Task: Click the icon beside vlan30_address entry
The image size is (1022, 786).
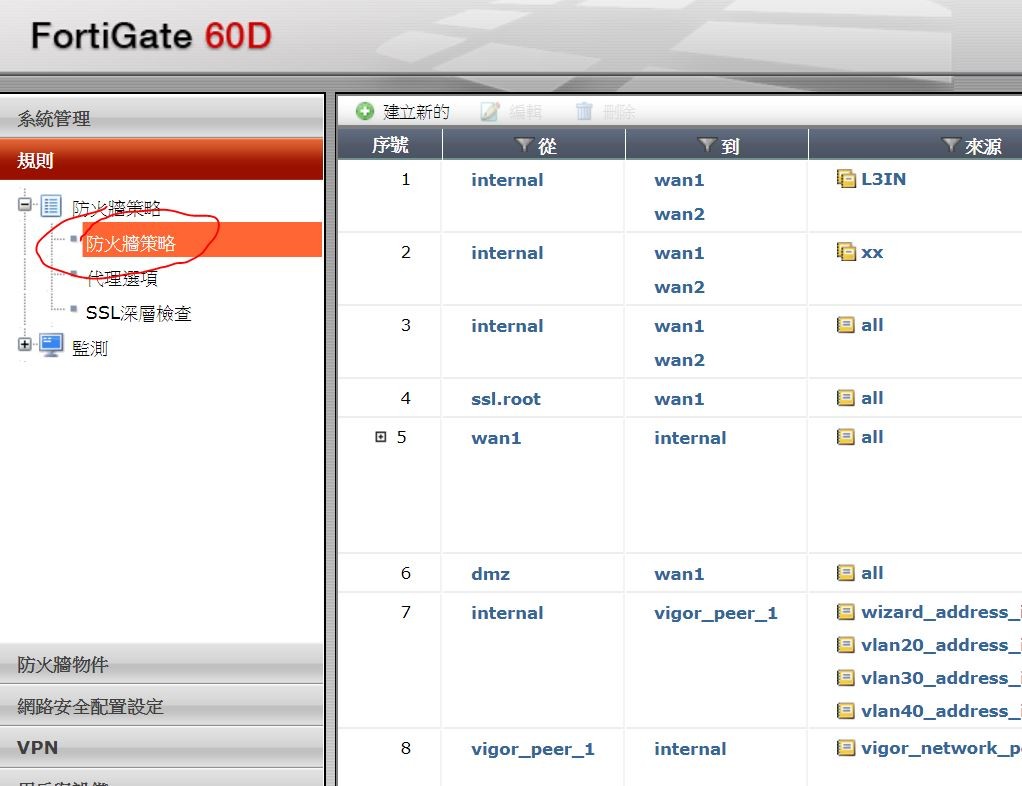Action: click(845, 678)
